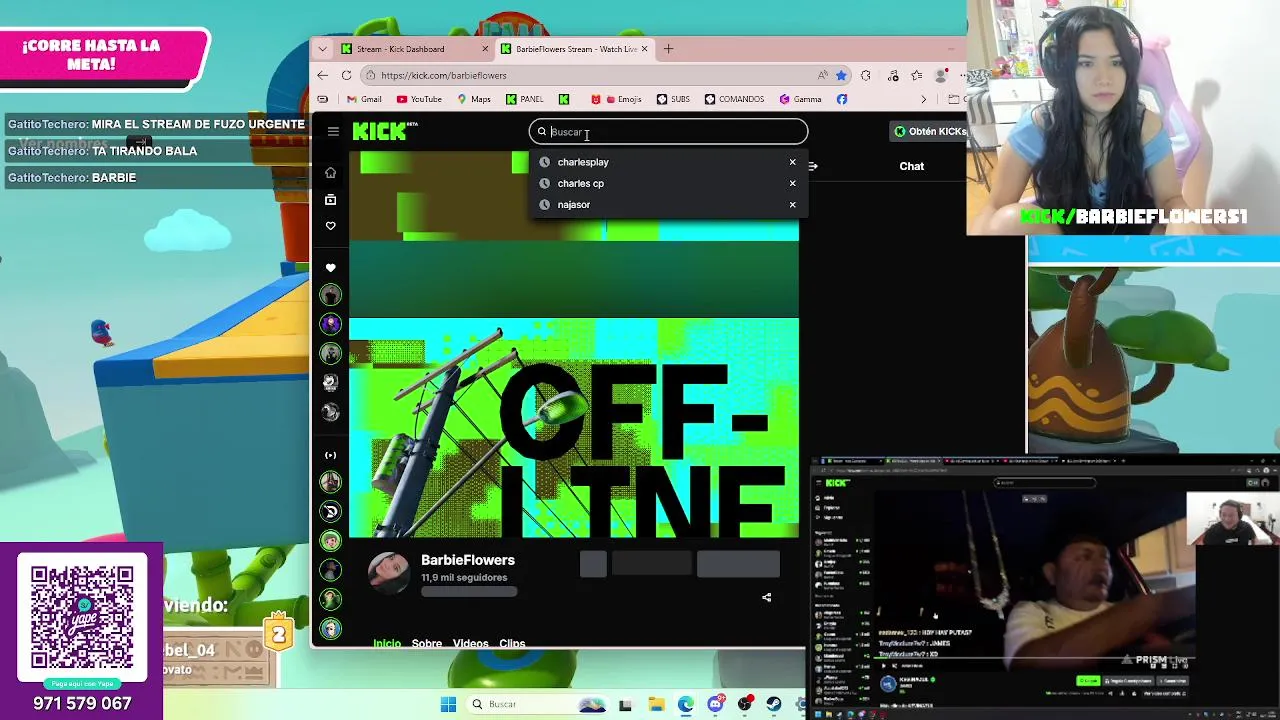This screenshot has height=720, width=1280.
Task: Open unlabeled Kick bookmark after PANEL
Action: point(564,99)
